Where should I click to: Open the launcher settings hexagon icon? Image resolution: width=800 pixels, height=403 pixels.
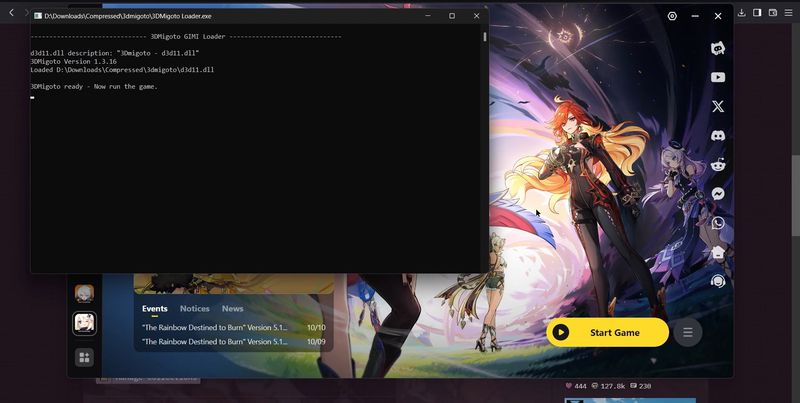[672, 16]
